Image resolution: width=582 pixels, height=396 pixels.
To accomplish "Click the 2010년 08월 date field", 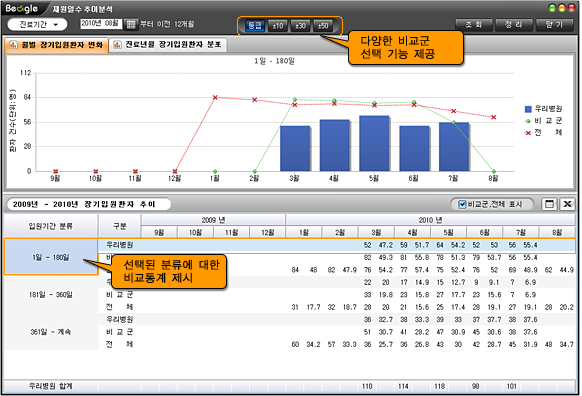I will [x=101, y=23].
